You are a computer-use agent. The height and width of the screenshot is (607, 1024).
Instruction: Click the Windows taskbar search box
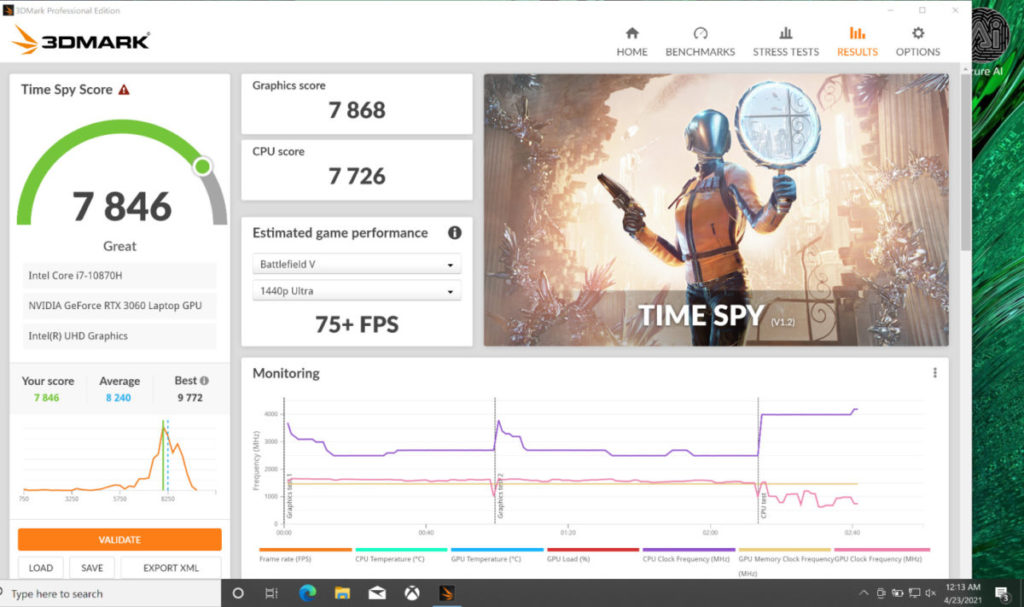111,593
